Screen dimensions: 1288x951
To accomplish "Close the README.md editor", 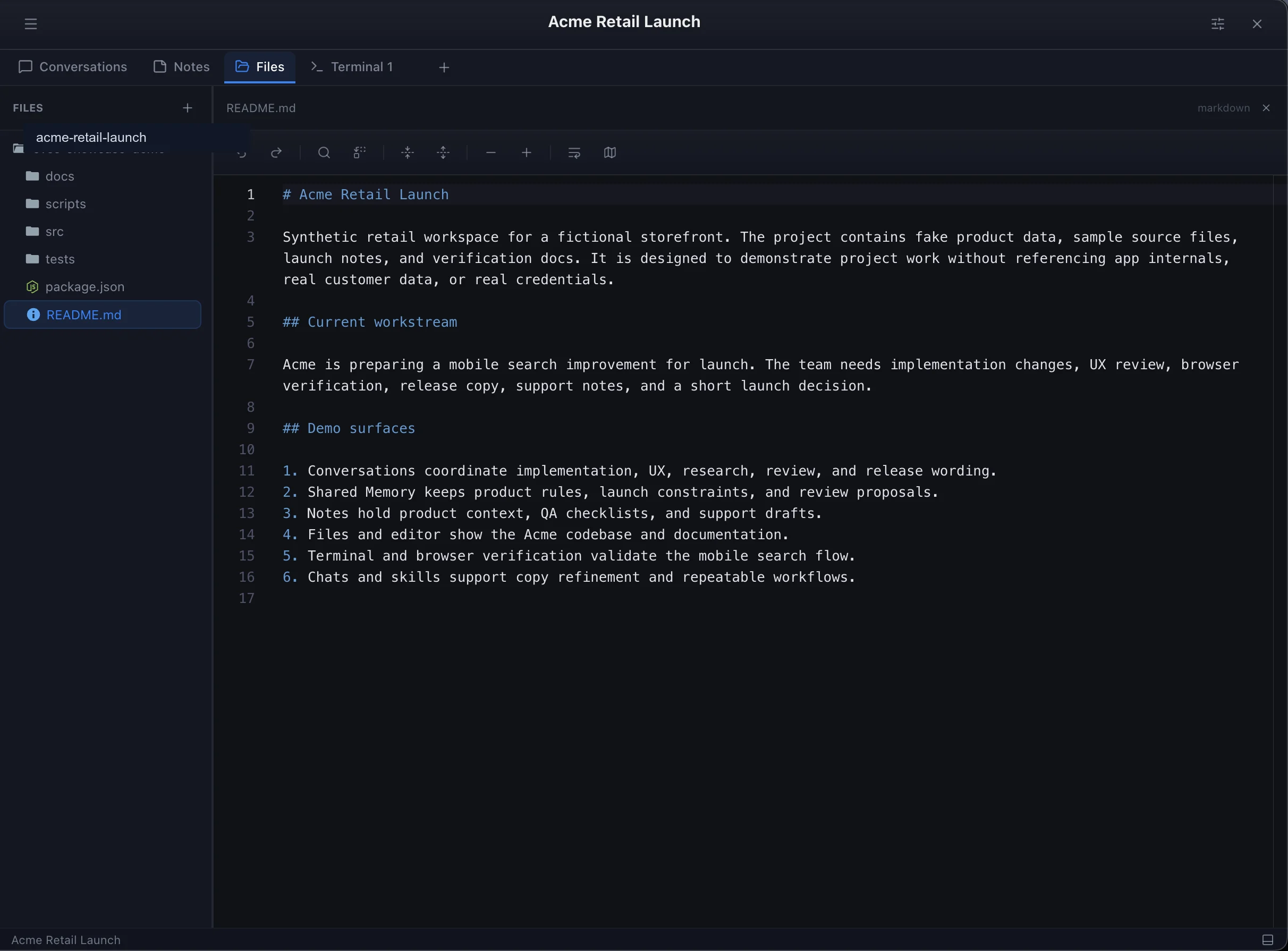I will (1266, 108).
